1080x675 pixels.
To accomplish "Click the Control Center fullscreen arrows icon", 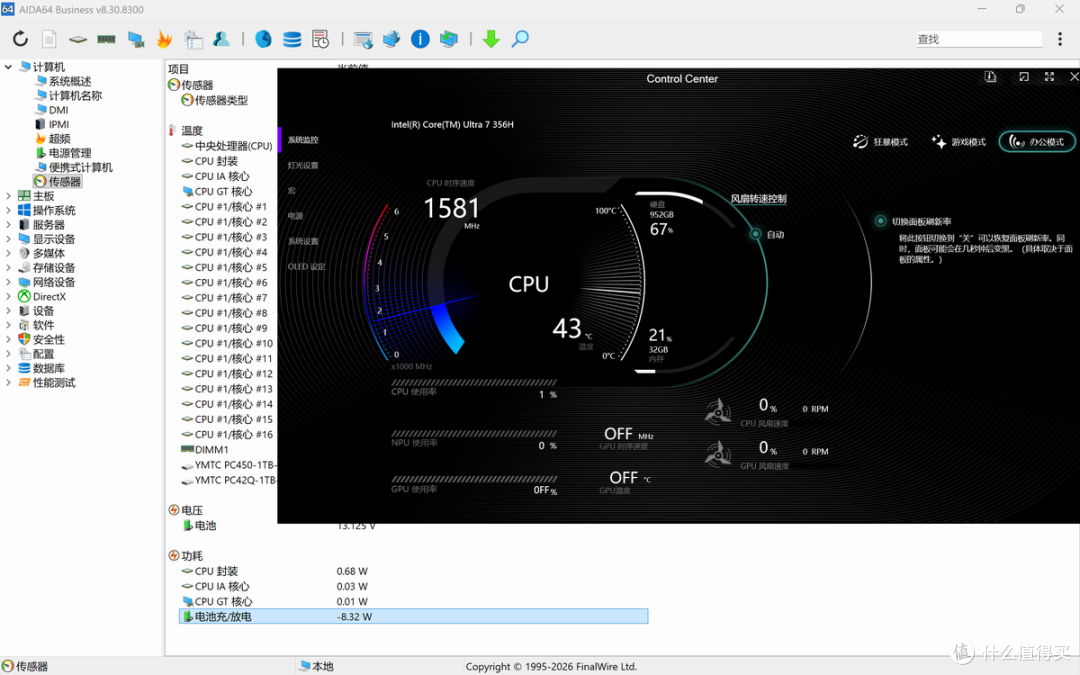I will (1049, 76).
